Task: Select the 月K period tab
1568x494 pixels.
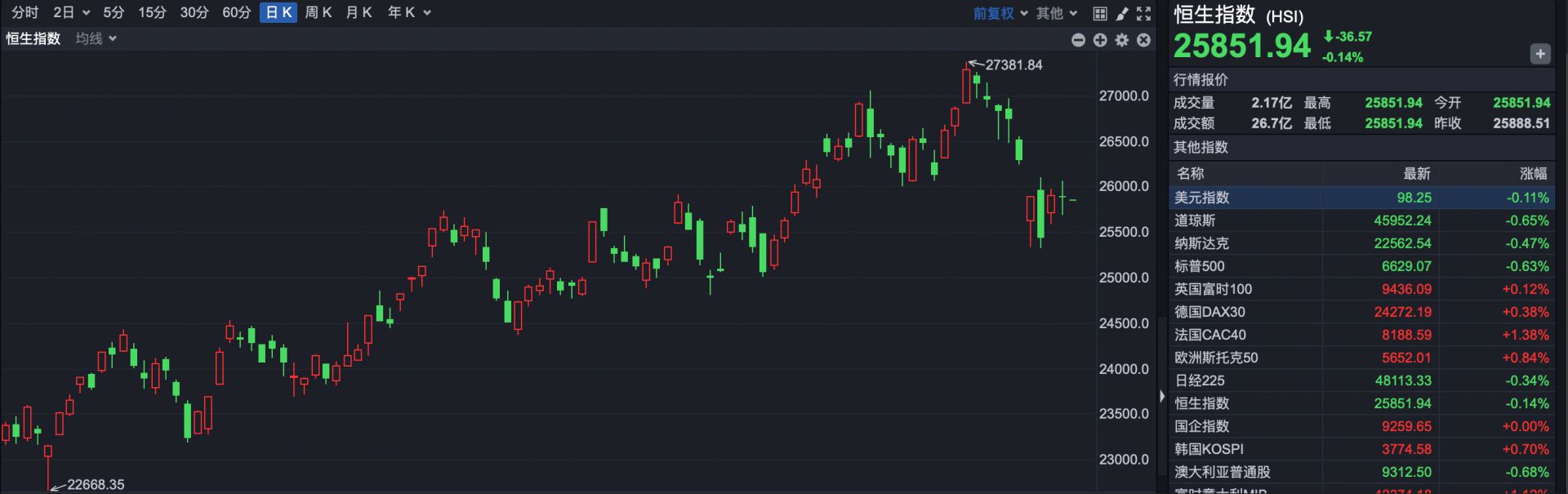Action: 359,13
